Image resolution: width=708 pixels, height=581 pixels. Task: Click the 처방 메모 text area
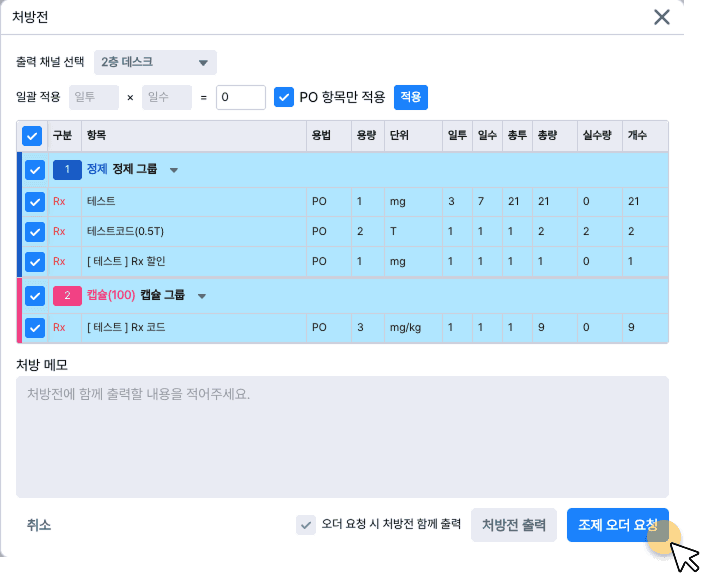click(342, 437)
